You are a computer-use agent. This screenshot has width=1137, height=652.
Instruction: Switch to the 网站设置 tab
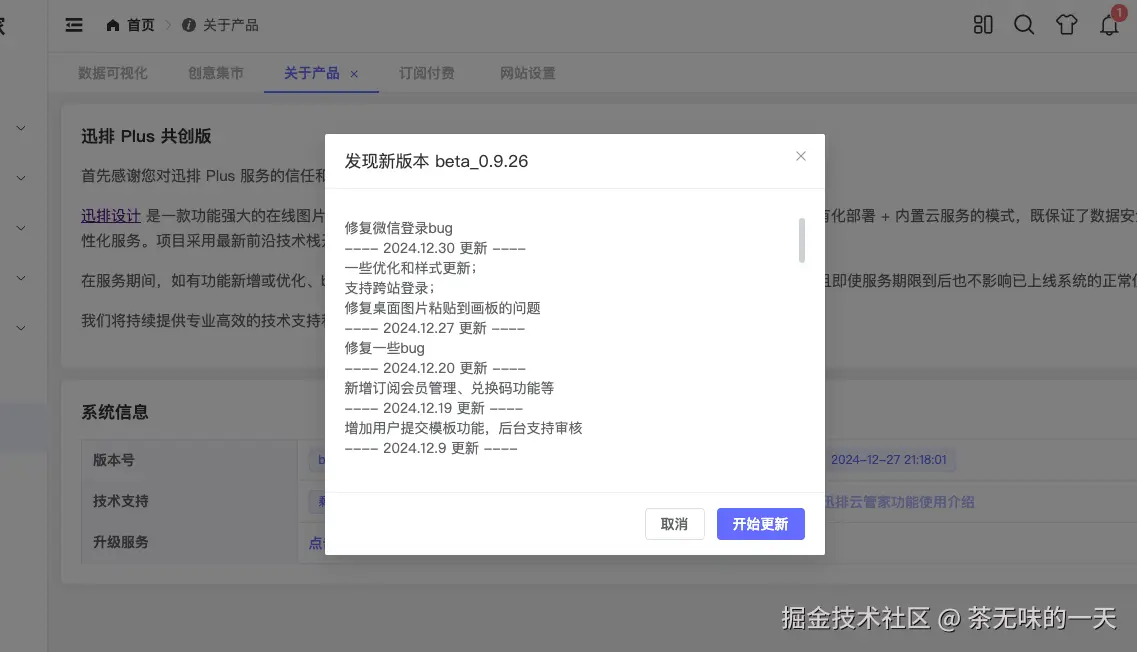pyautogui.click(x=527, y=73)
